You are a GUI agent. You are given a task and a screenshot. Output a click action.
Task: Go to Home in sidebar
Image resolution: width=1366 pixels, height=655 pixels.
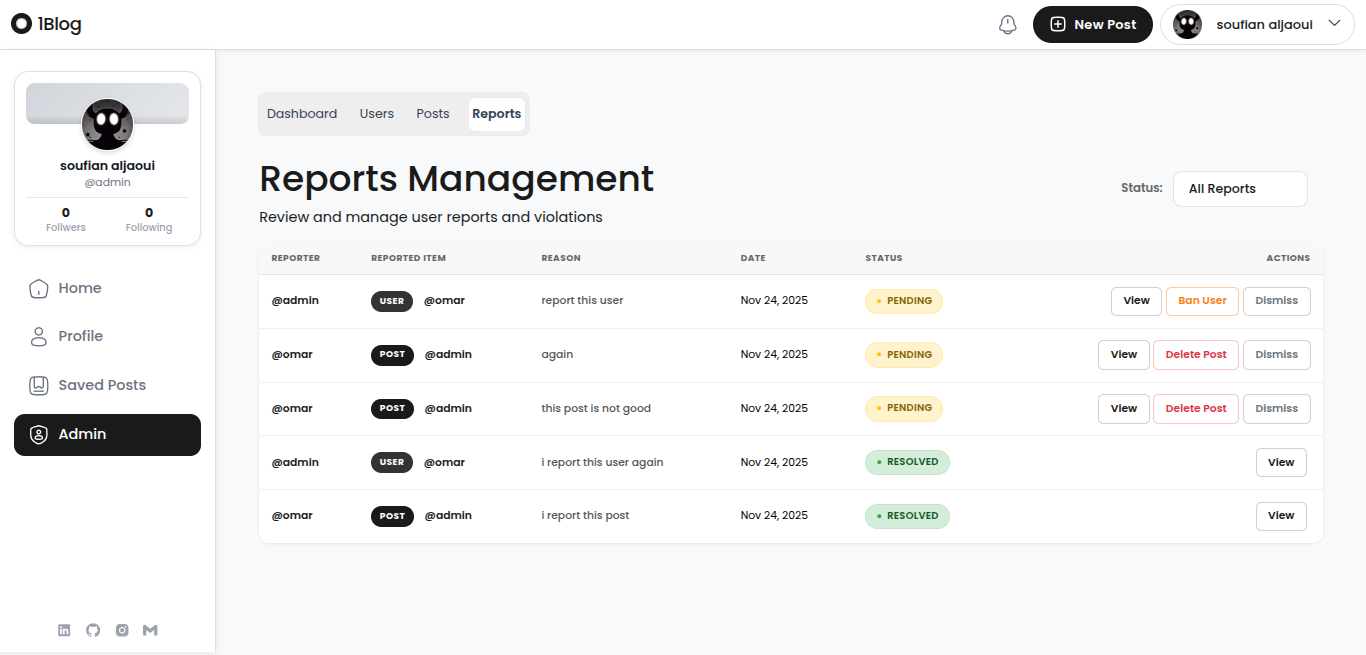[107, 289]
